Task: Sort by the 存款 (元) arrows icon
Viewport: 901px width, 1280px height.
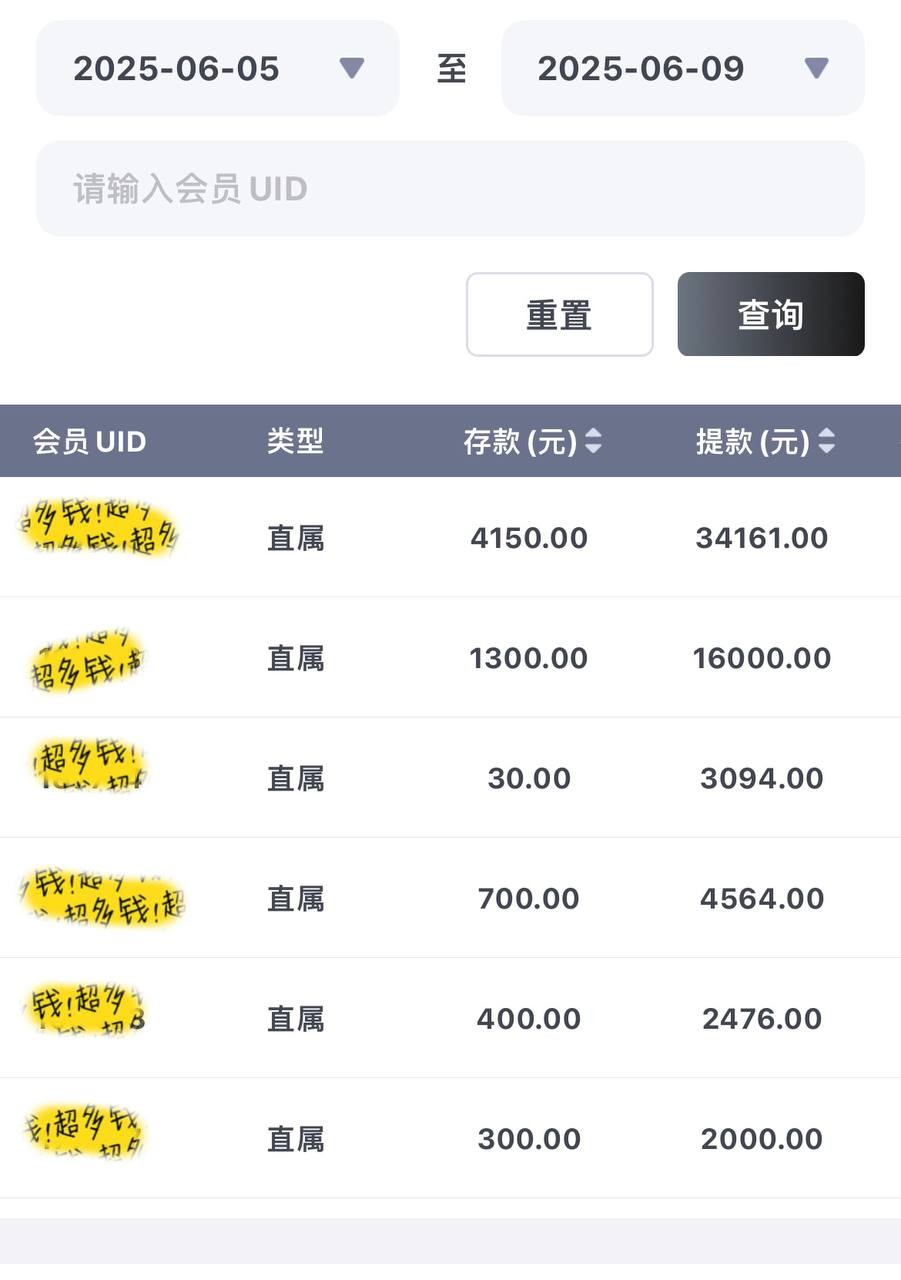Action: click(594, 441)
